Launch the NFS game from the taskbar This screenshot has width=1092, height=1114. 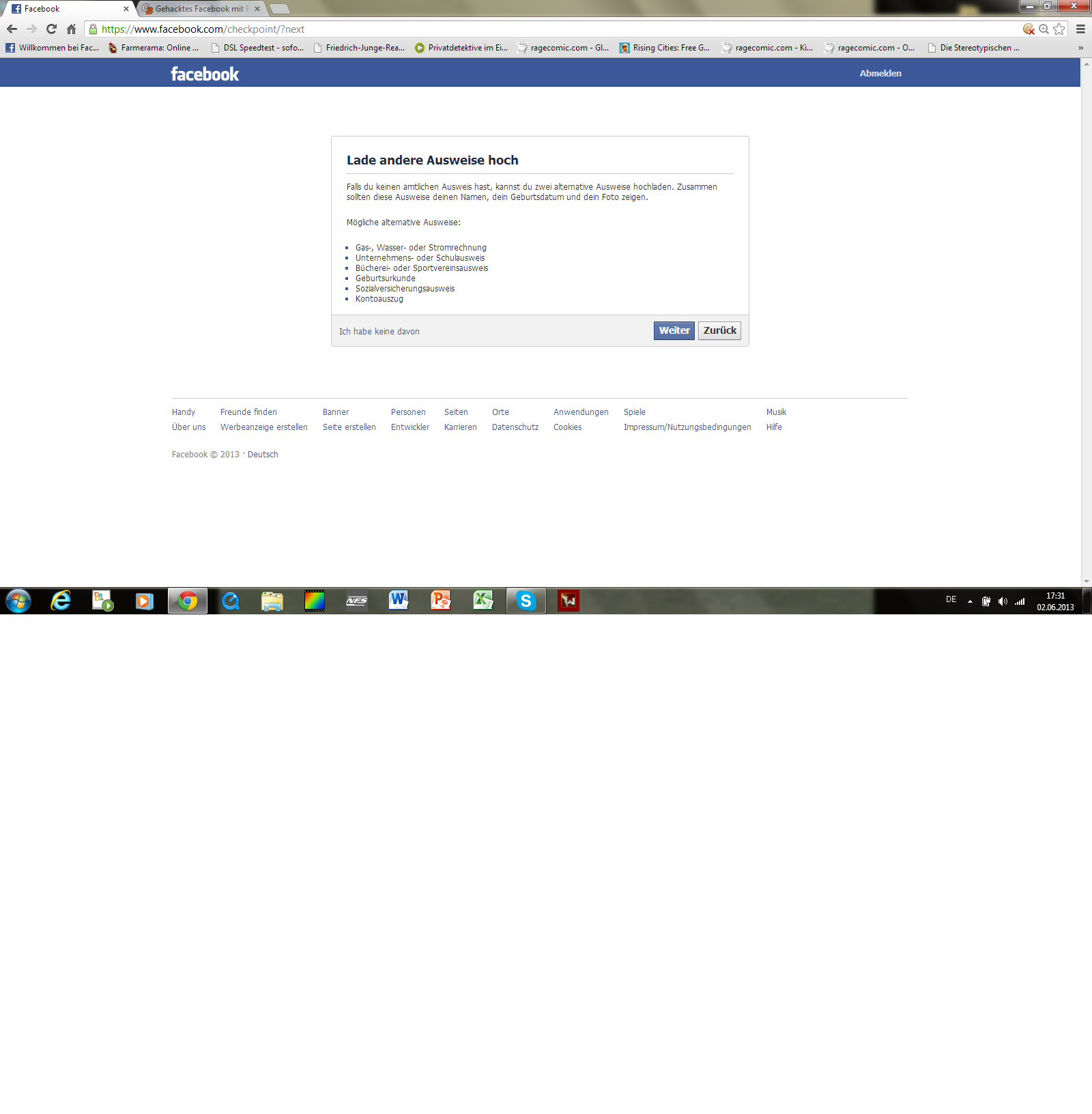point(356,601)
